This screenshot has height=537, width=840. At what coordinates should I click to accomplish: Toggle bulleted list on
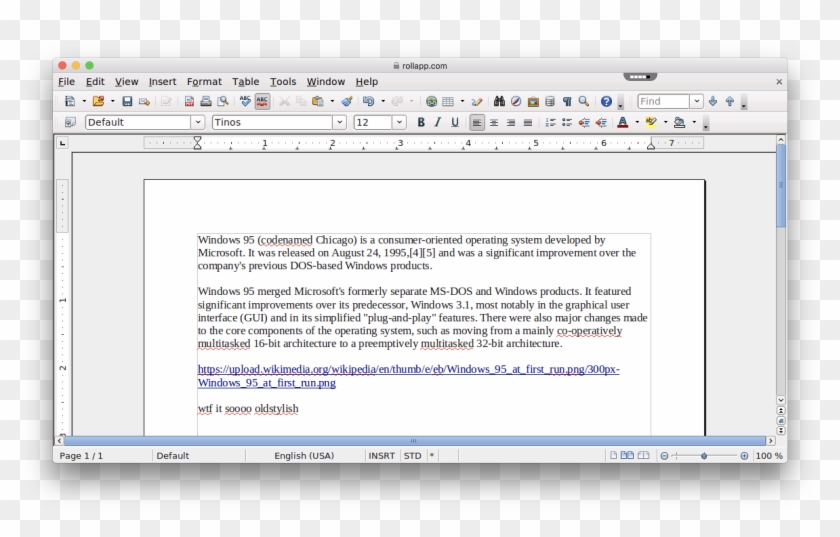click(x=567, y=122)
